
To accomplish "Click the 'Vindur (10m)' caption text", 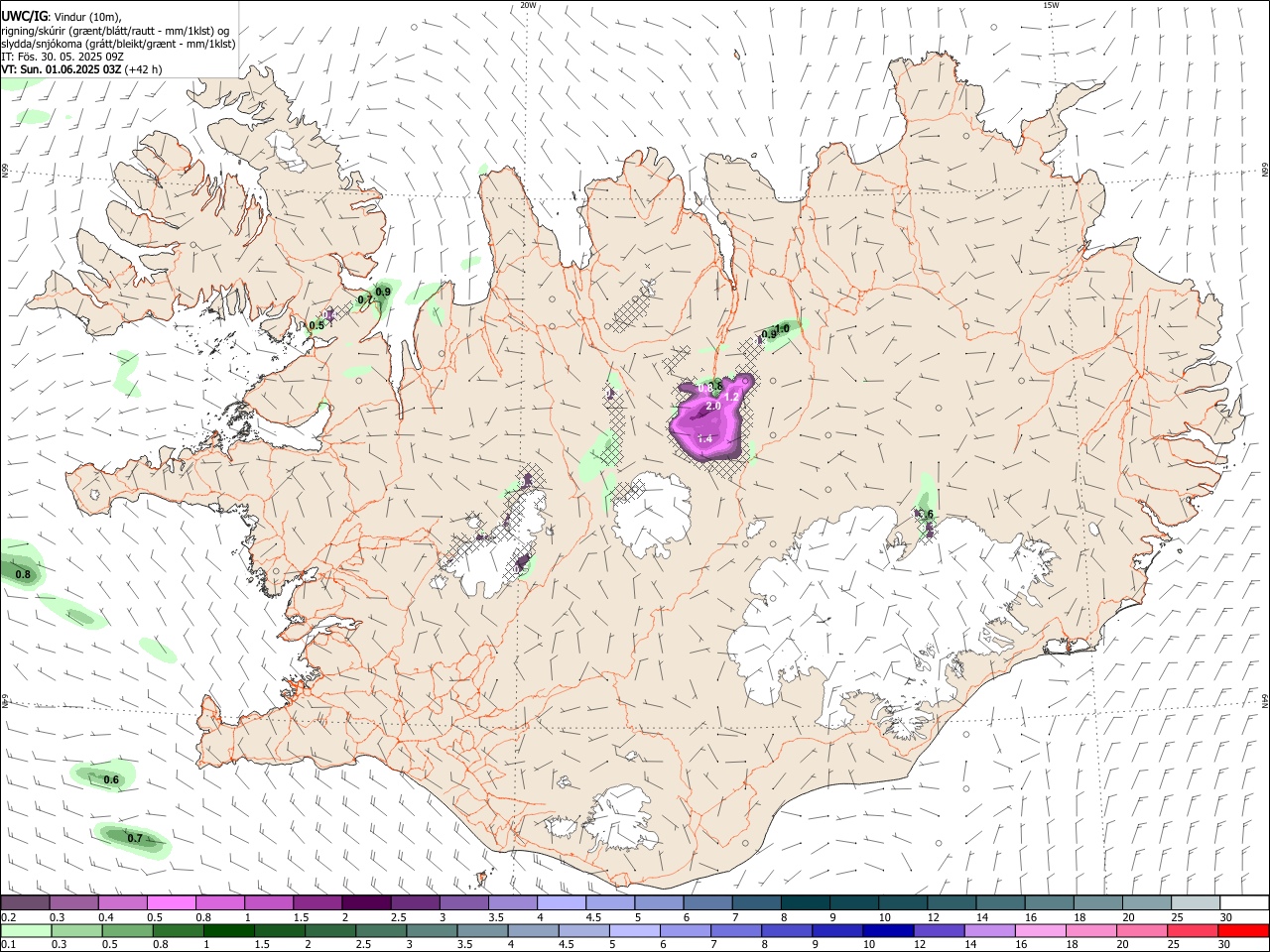I will [x=86, y=17].
